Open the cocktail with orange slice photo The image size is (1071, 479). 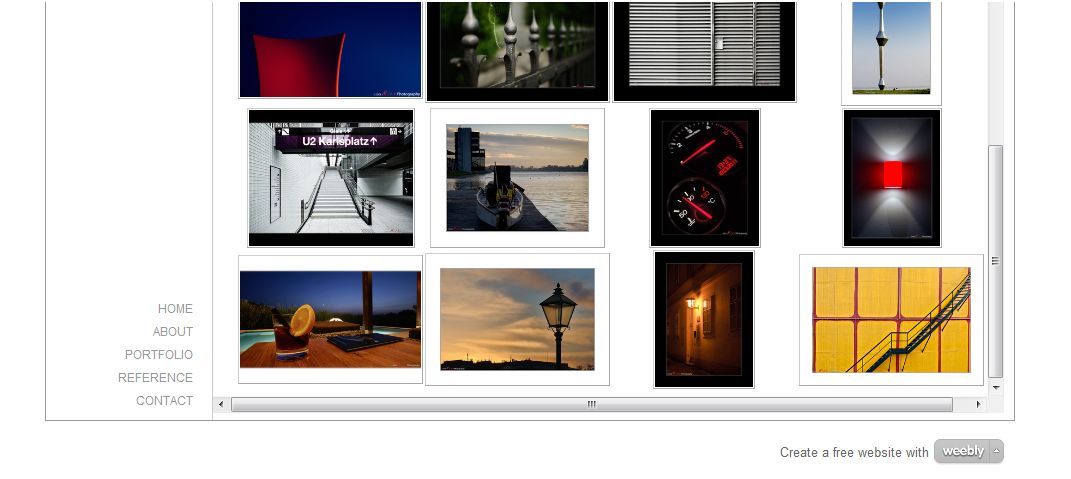click(x=330, y=319)
